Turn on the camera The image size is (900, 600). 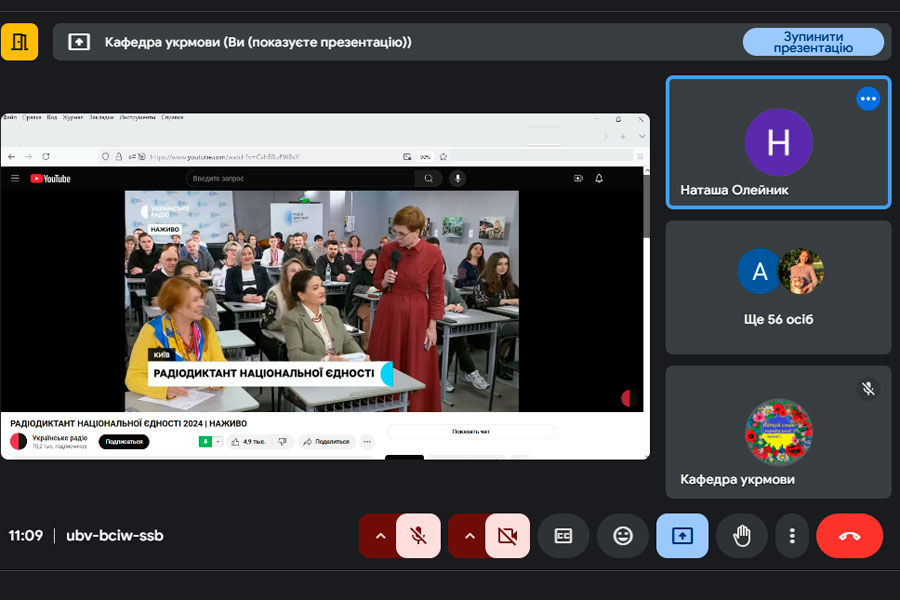point(507,536)
